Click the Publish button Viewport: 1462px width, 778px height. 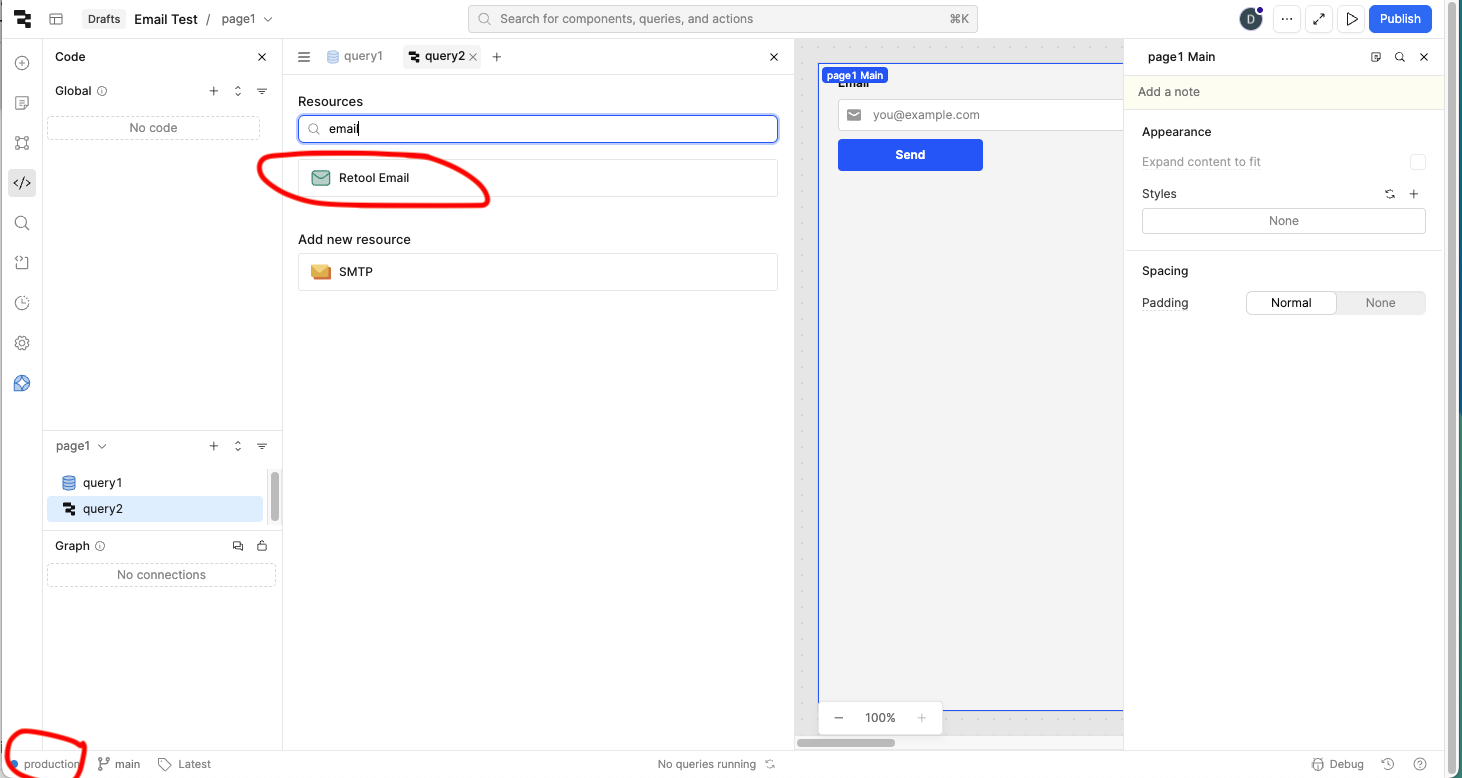(1400, 19)
